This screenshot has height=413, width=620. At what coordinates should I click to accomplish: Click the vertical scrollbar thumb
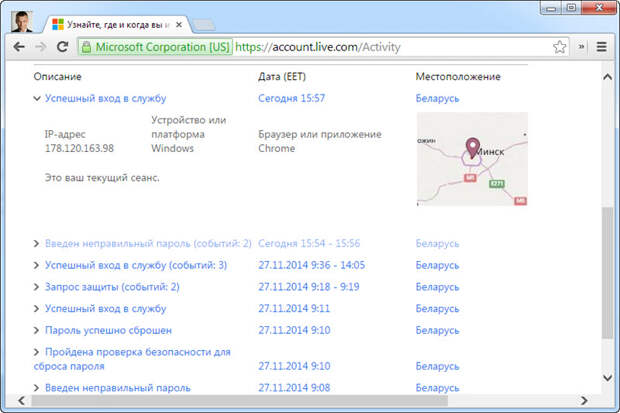tap(607, 273)
